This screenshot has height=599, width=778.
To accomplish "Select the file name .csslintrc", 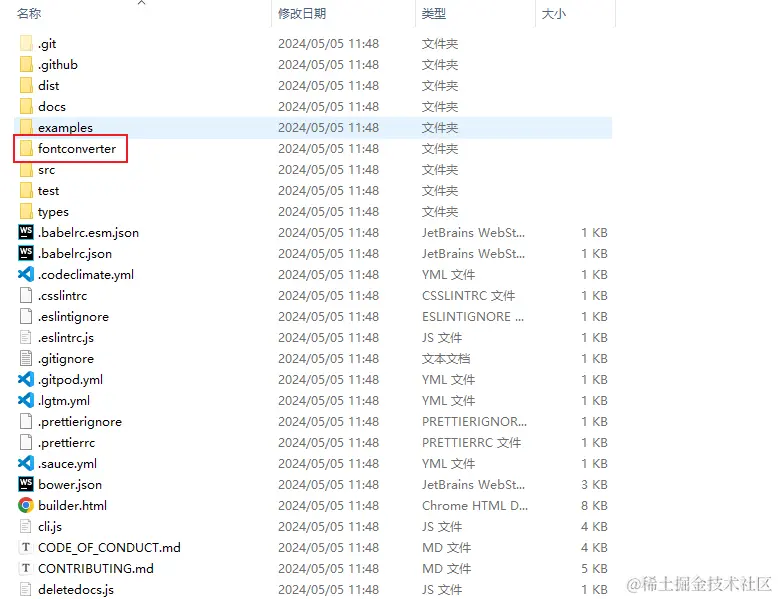I will click(63, 295).
